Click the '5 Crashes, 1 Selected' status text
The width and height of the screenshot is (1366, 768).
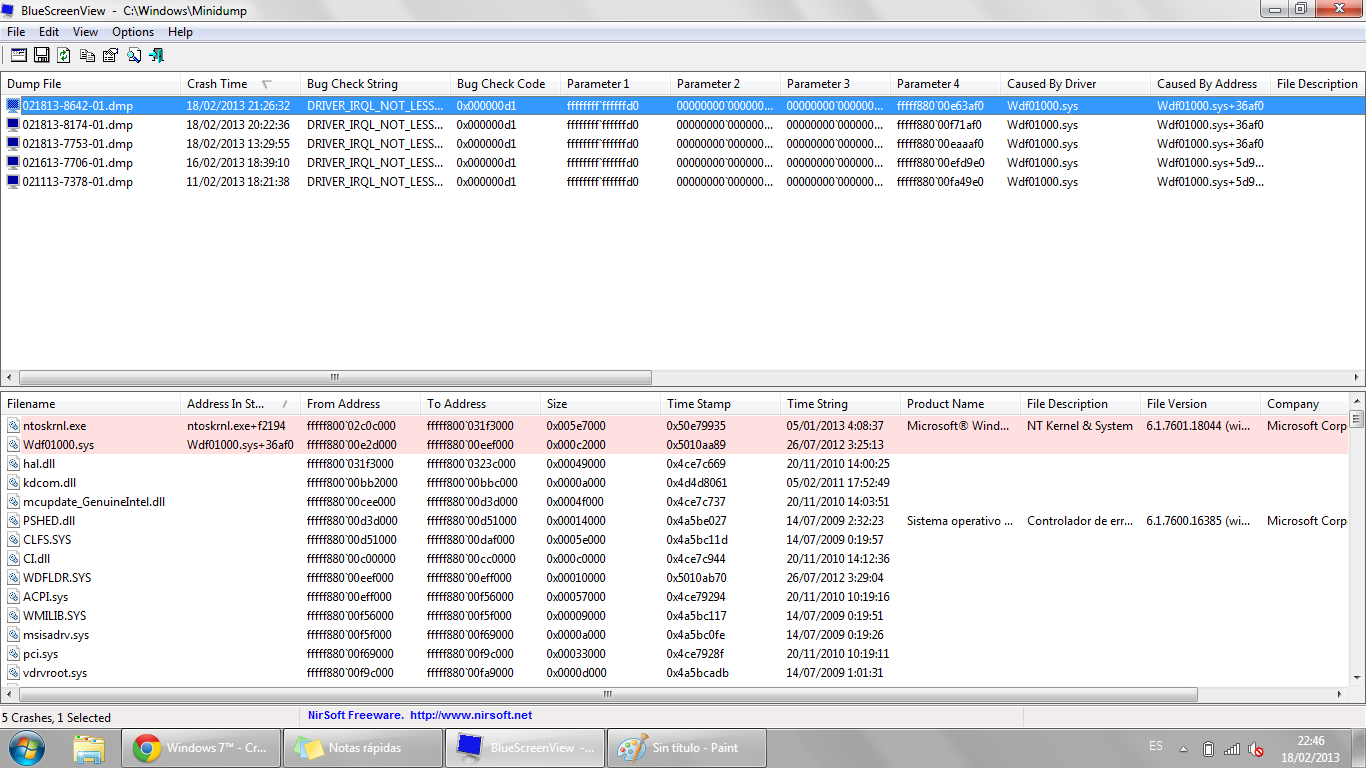coord(57,717)
